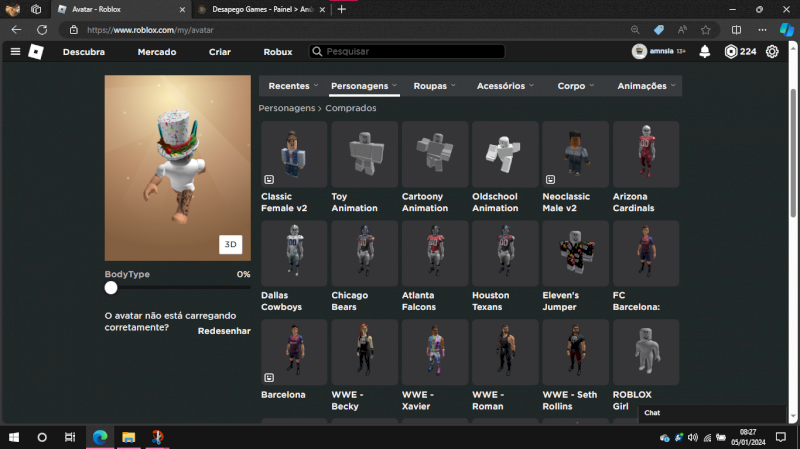Open the Robux balance icon

coord(731,52)
